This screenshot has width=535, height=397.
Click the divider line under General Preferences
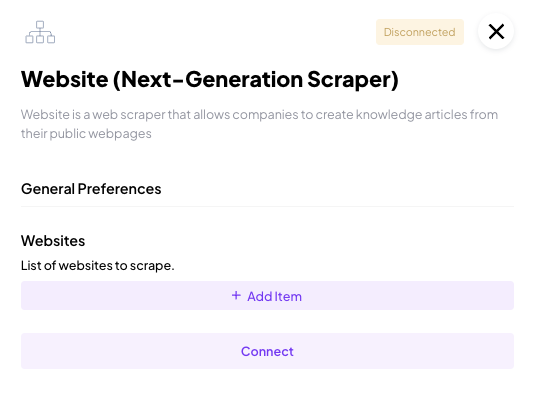coord(268,206)
